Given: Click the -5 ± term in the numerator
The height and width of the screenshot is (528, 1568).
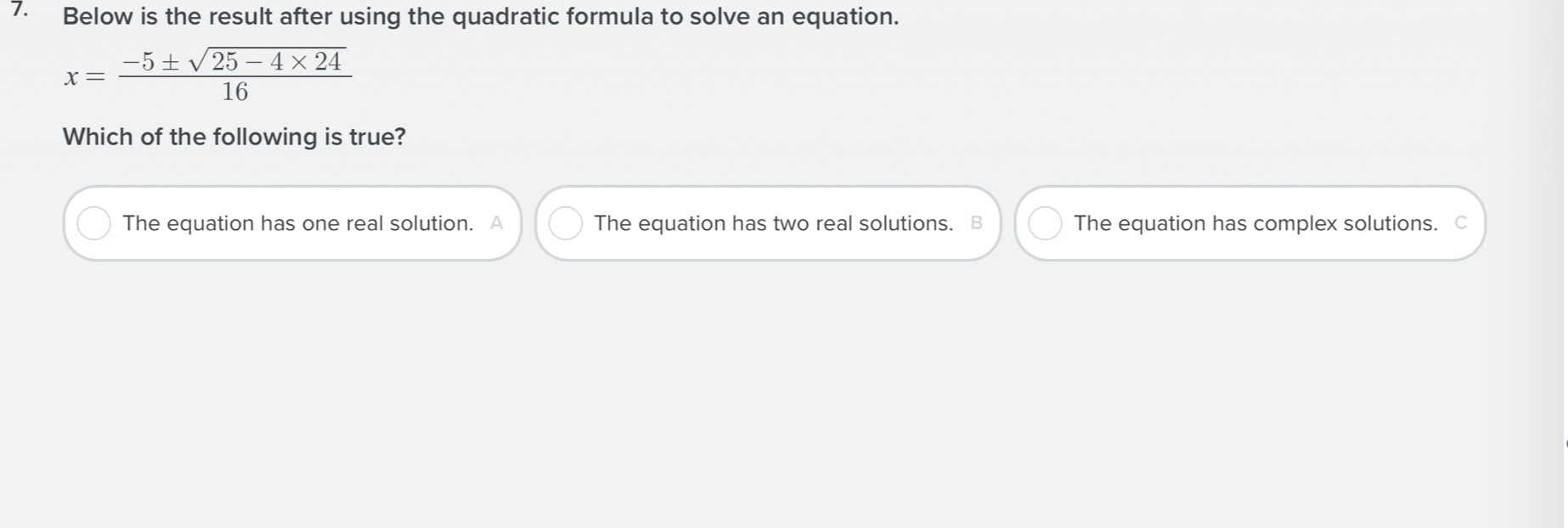Looking at the screenshot, I should pyautogui.click(x=150, y=62).
